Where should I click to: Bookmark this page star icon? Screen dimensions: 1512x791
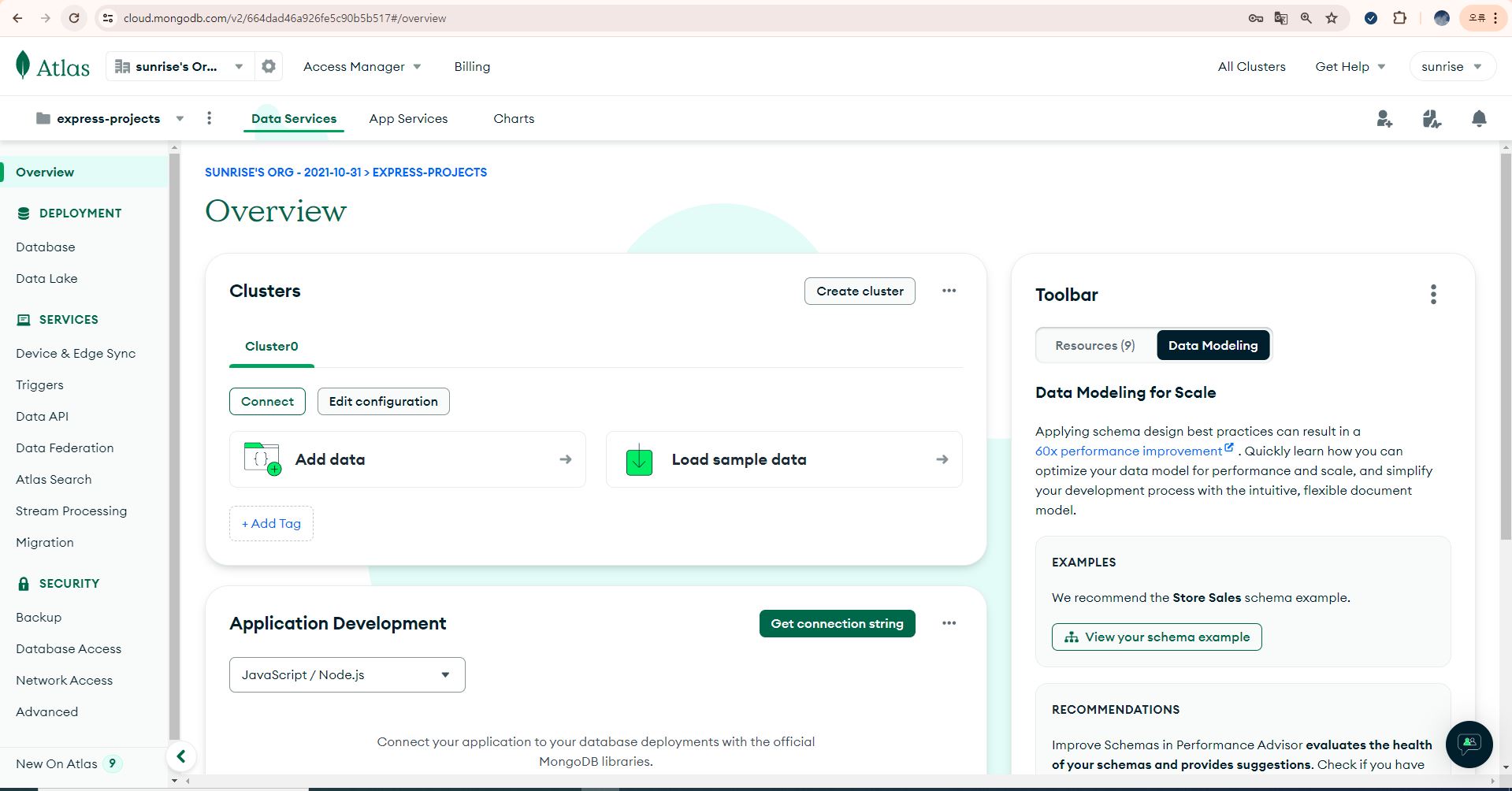click(1332, 18)
